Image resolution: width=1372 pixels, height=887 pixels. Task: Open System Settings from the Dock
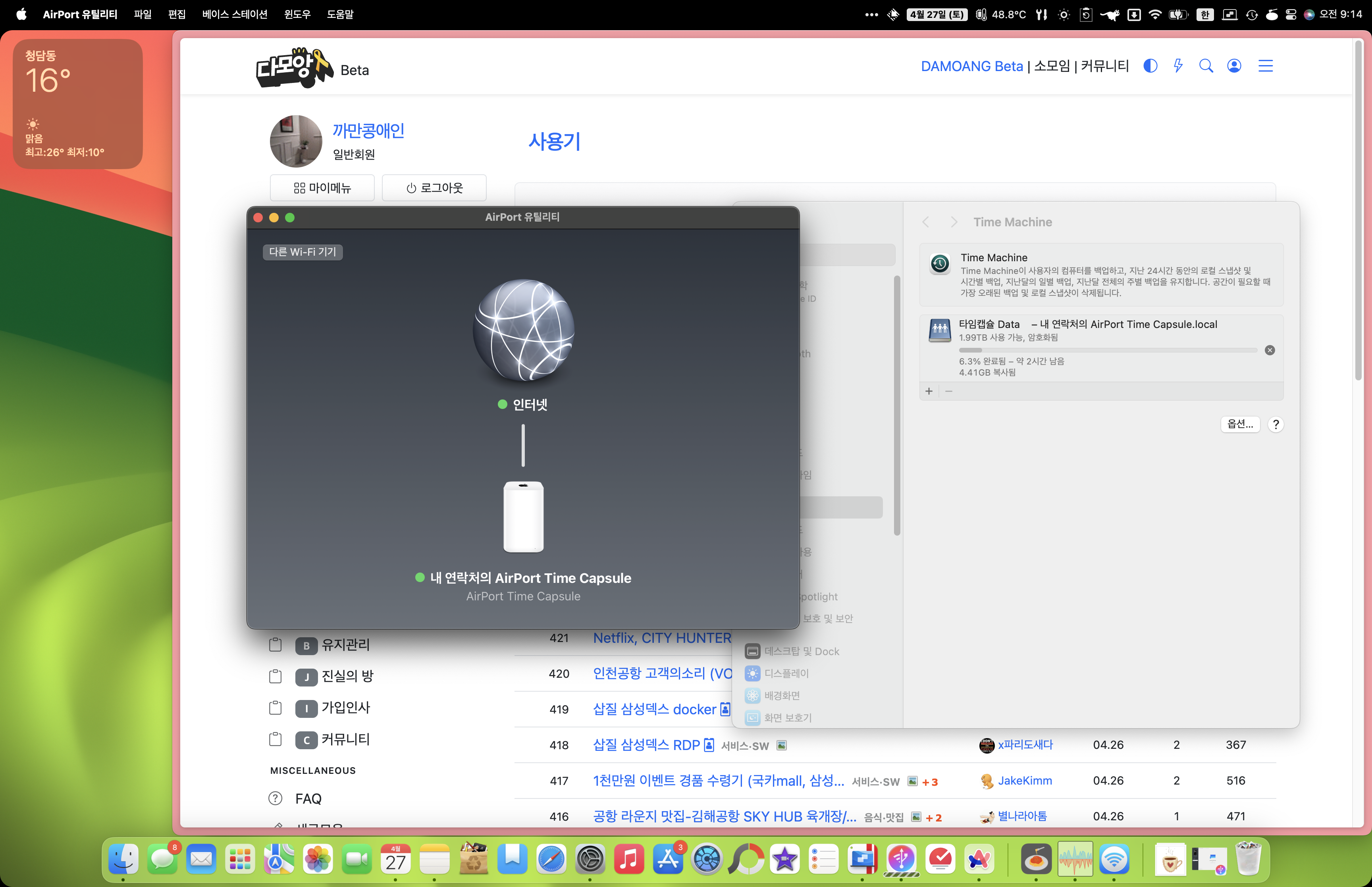click(590, 859)
